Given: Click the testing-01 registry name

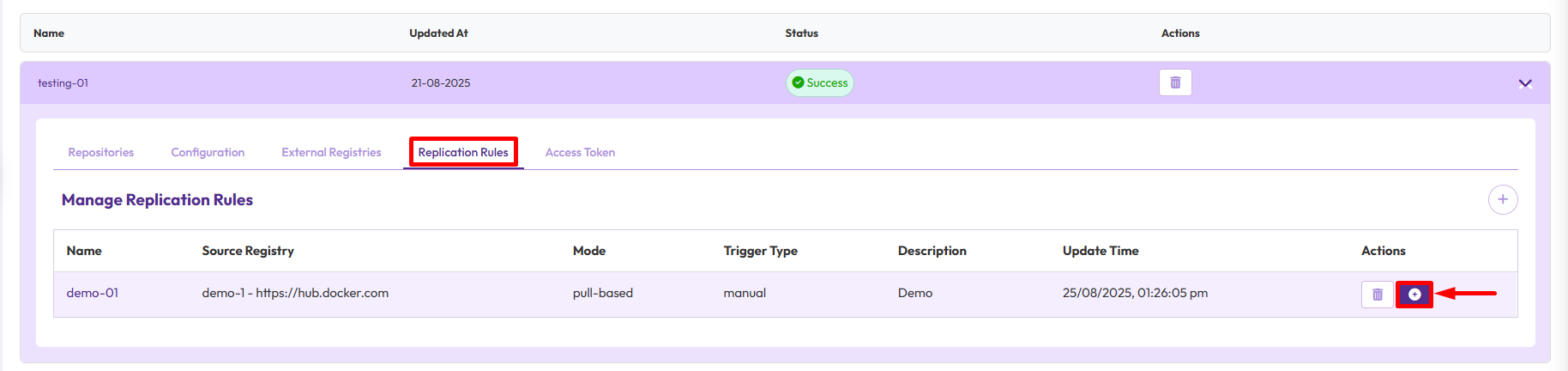Looking at the screenshot, I should click(63, 83).
